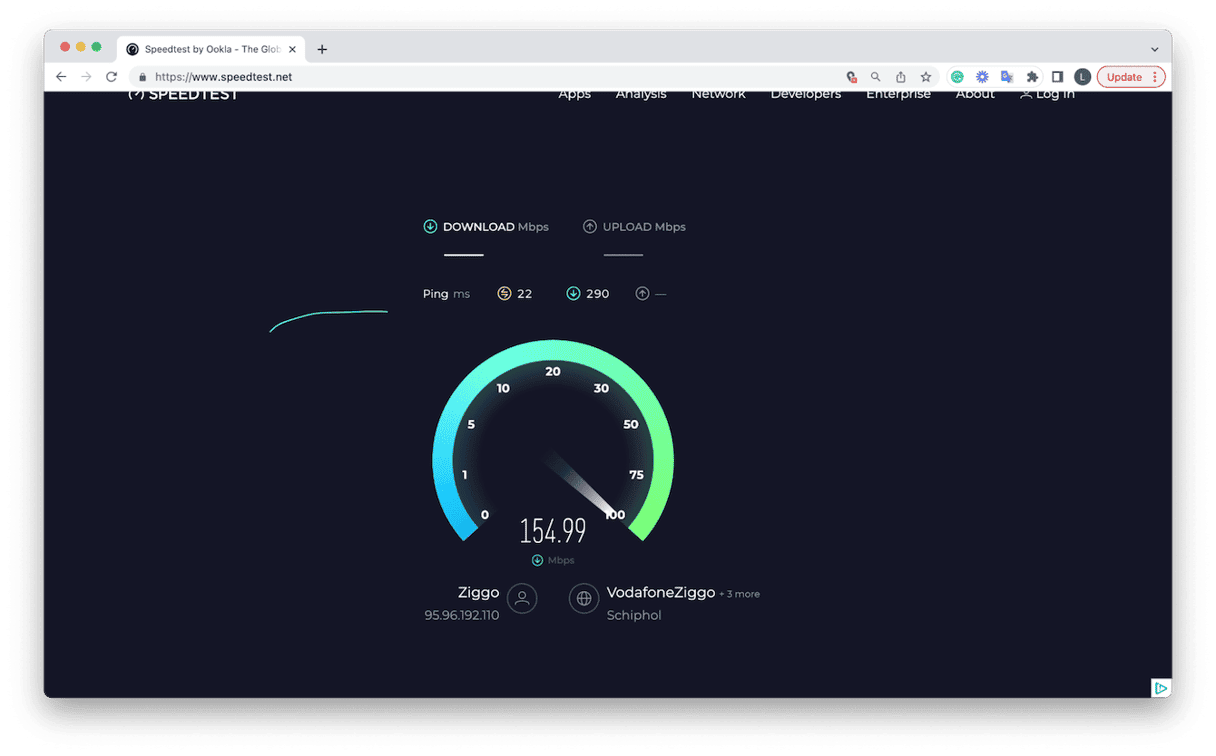Viewport: 1216px width, 756px height.
Task: Click the yellow ping latency icon
Action: click(503, 293)
